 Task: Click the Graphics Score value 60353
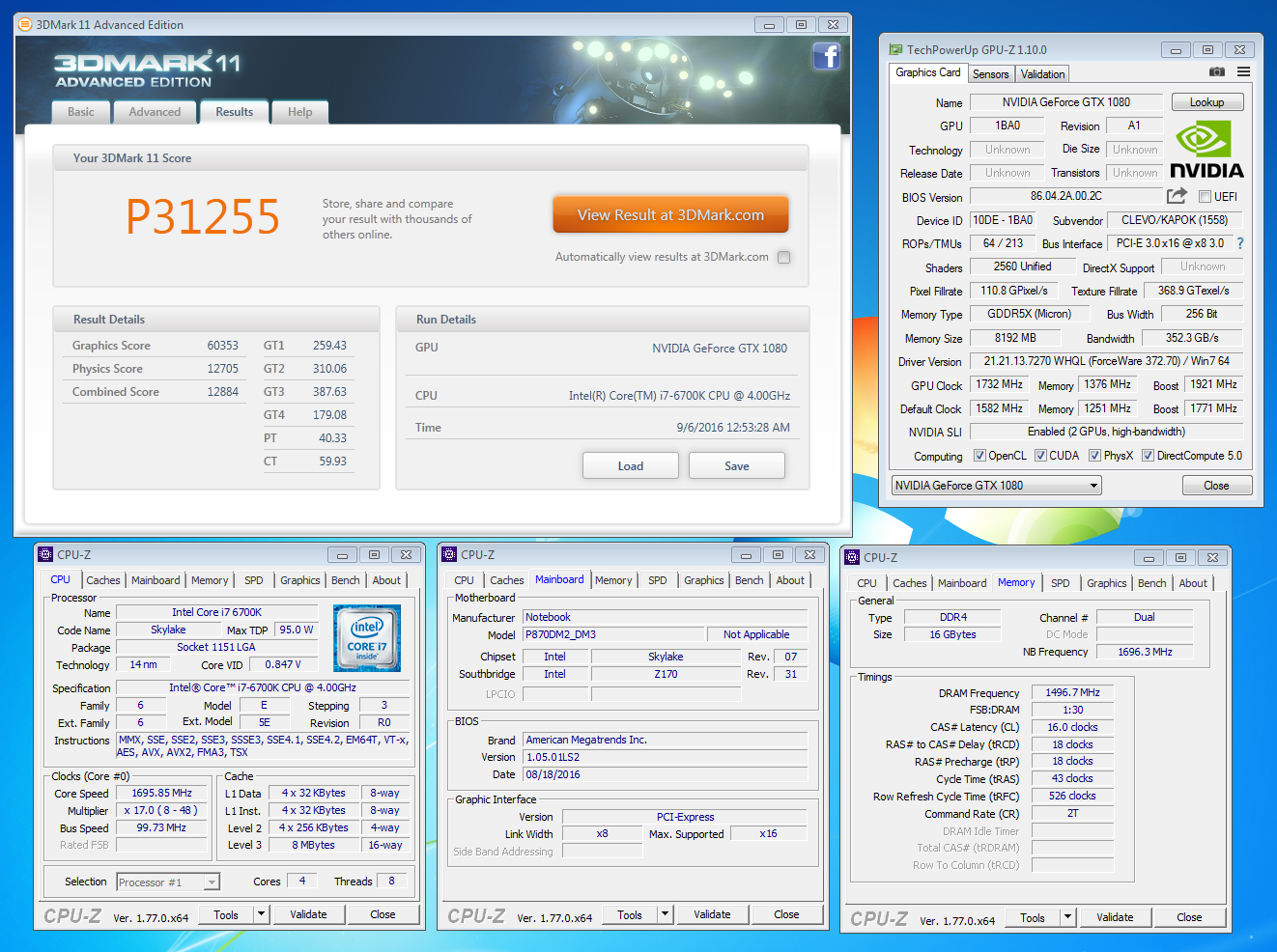click(x=223, y=346)
